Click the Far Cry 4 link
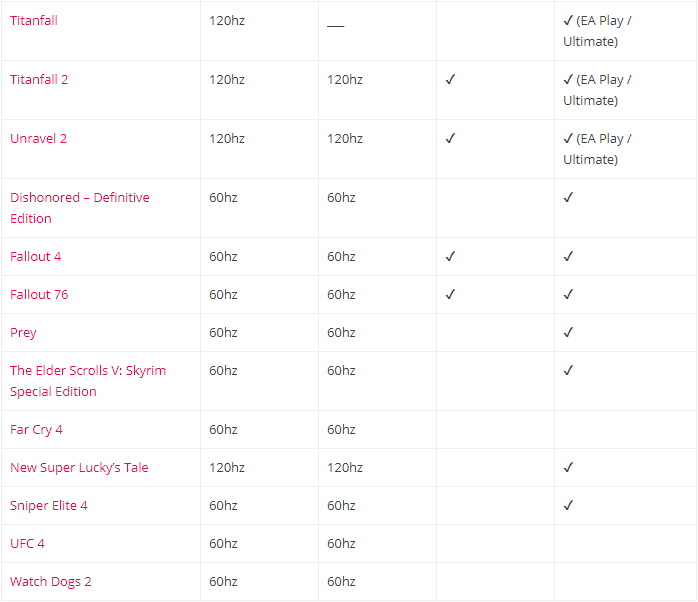Screen dimensions: 698x602 pos(36,430)
